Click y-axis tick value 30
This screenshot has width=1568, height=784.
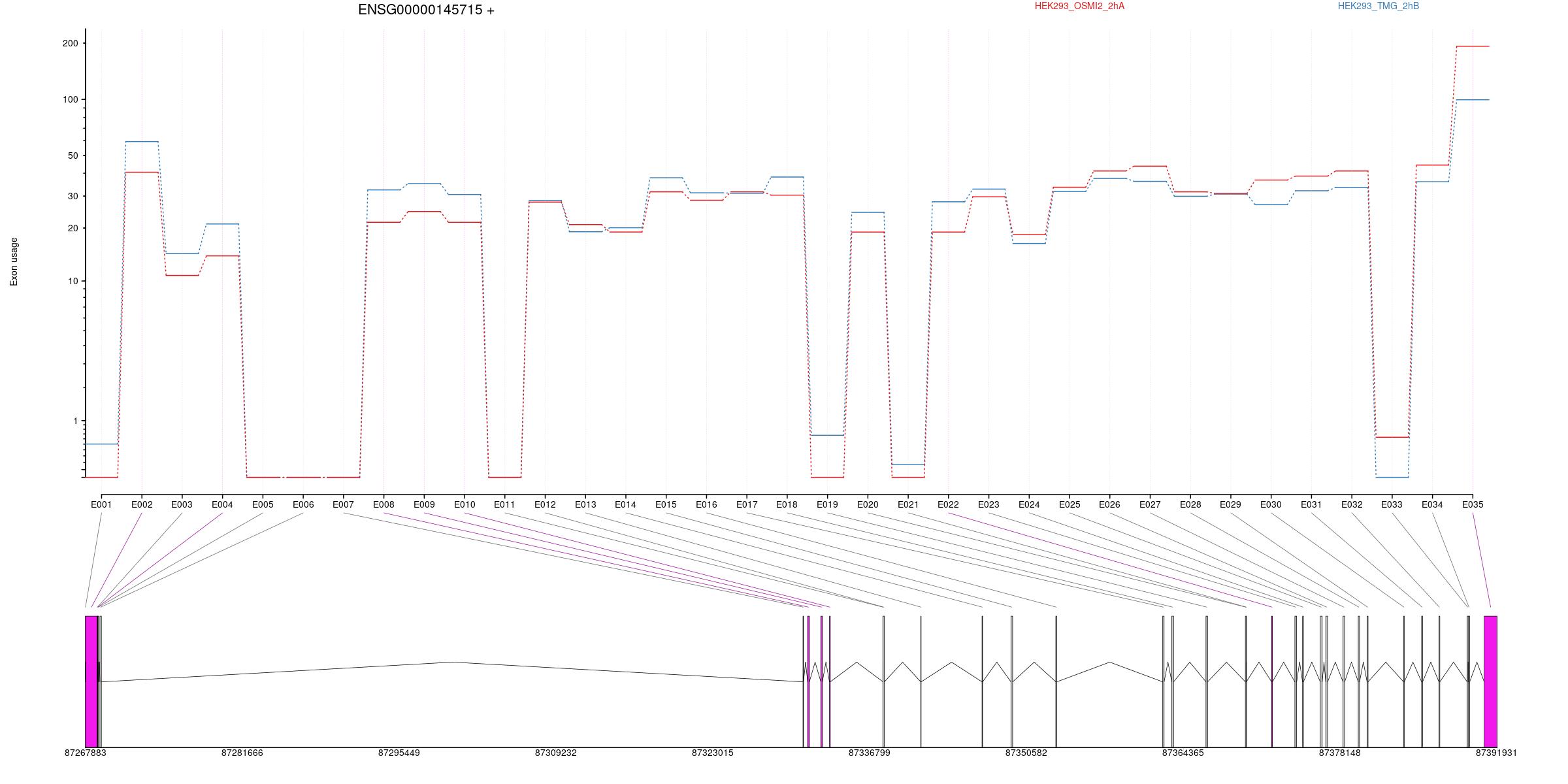coord(73,196)
